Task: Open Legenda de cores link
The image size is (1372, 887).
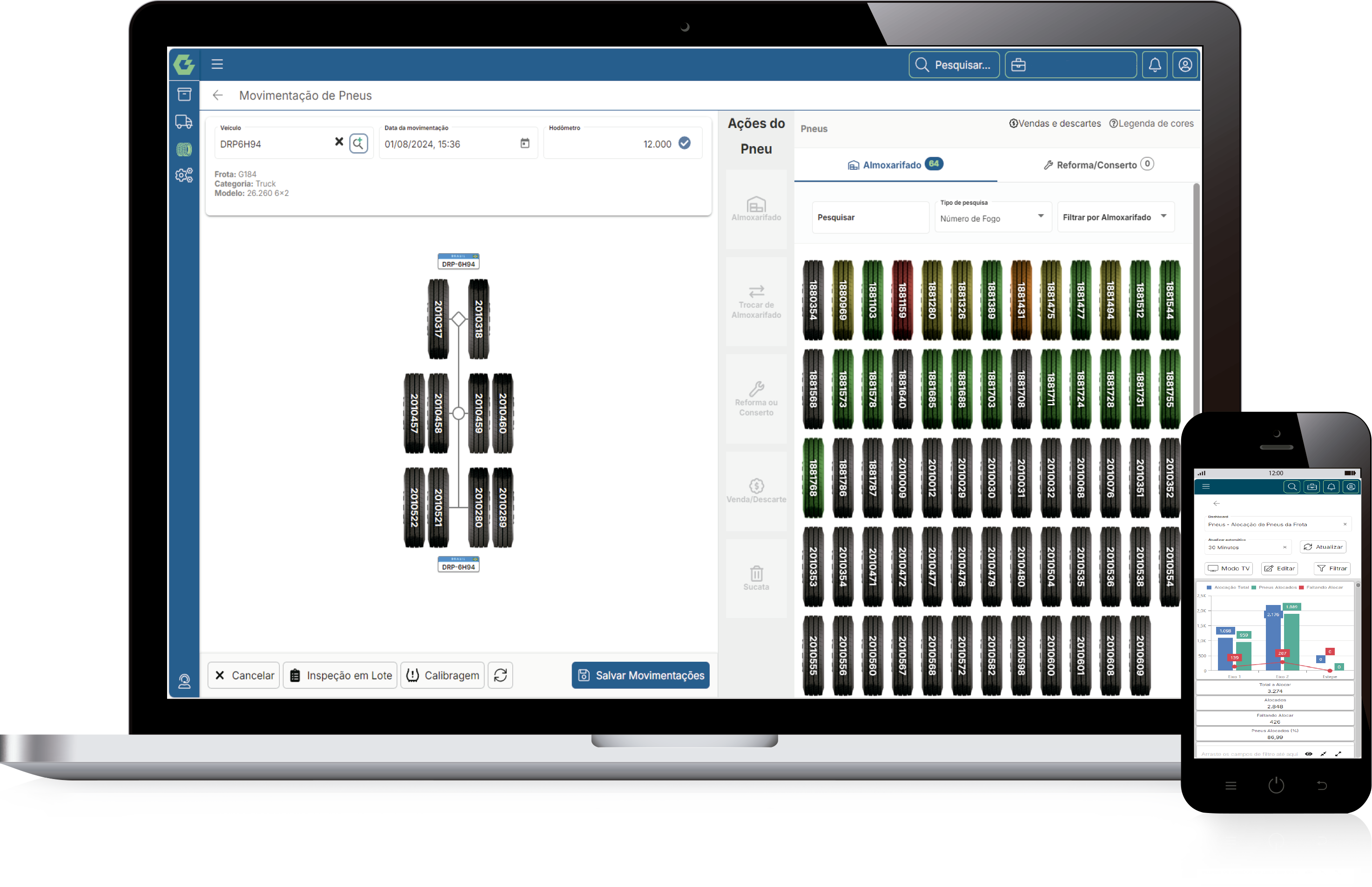Action: tap(1151, 123)
